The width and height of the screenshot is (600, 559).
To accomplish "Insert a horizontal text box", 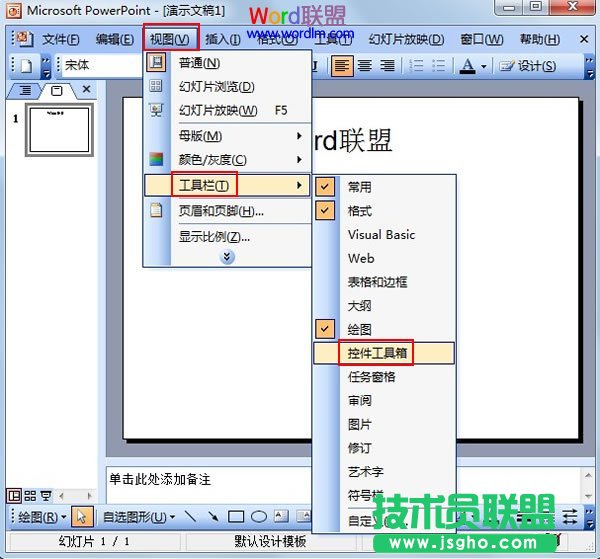I will (281, 517).
